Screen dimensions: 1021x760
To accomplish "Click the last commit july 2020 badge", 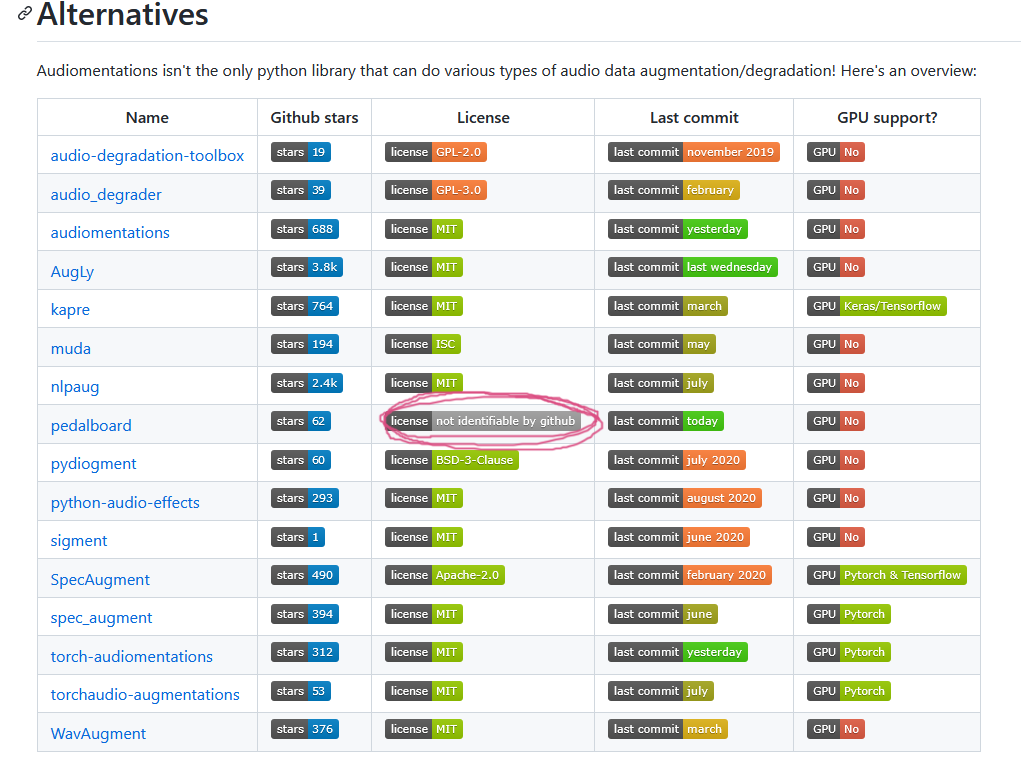I will 677,460.
